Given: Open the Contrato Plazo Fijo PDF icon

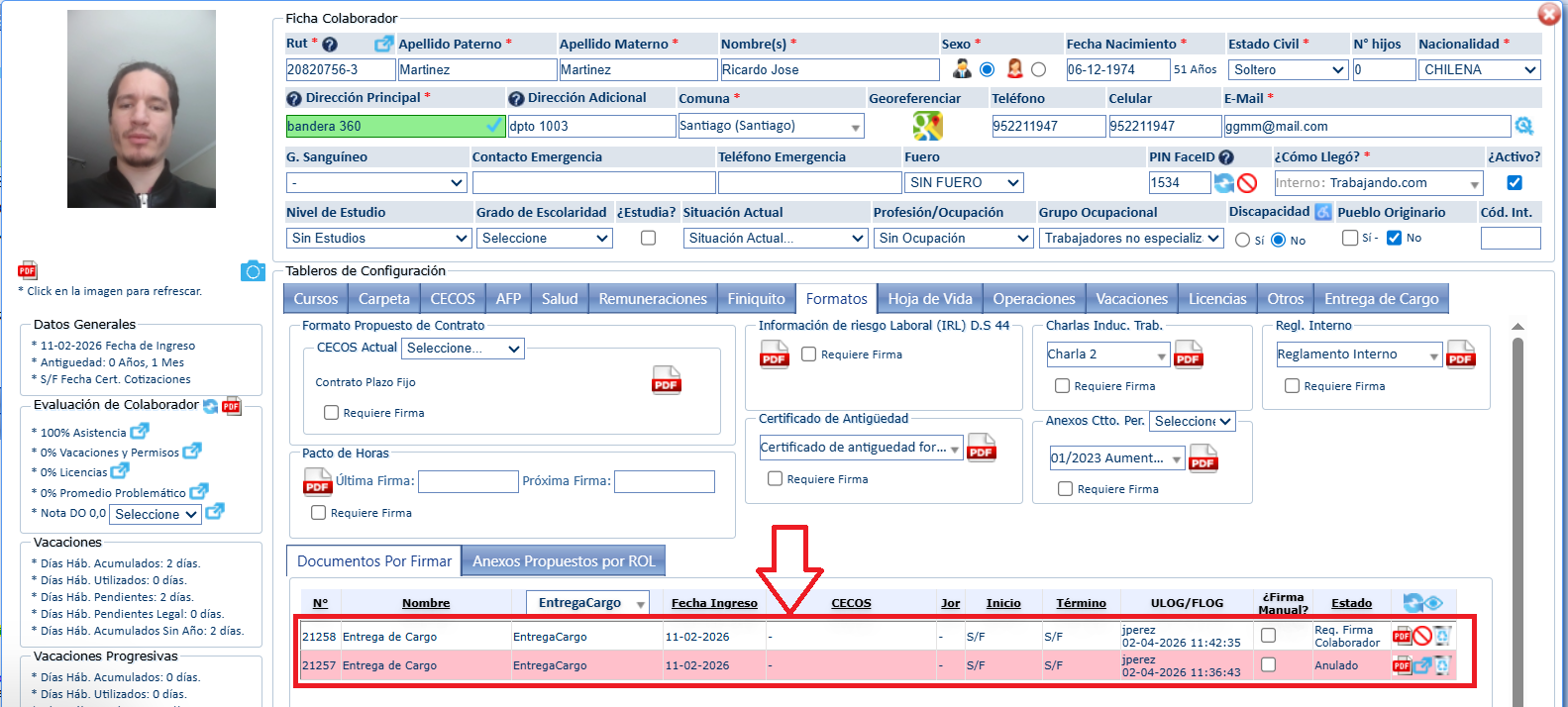Looking at the screenshot, I should click(x=666, y=381).
